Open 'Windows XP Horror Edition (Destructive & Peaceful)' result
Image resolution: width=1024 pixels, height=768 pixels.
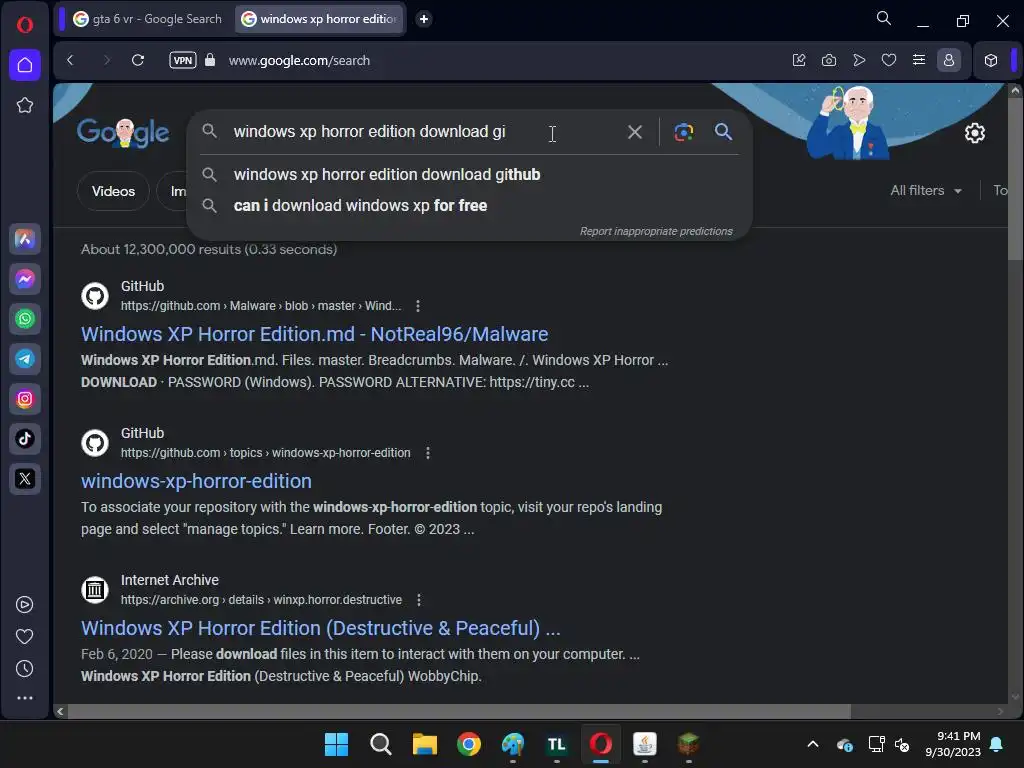pos(321,628)
